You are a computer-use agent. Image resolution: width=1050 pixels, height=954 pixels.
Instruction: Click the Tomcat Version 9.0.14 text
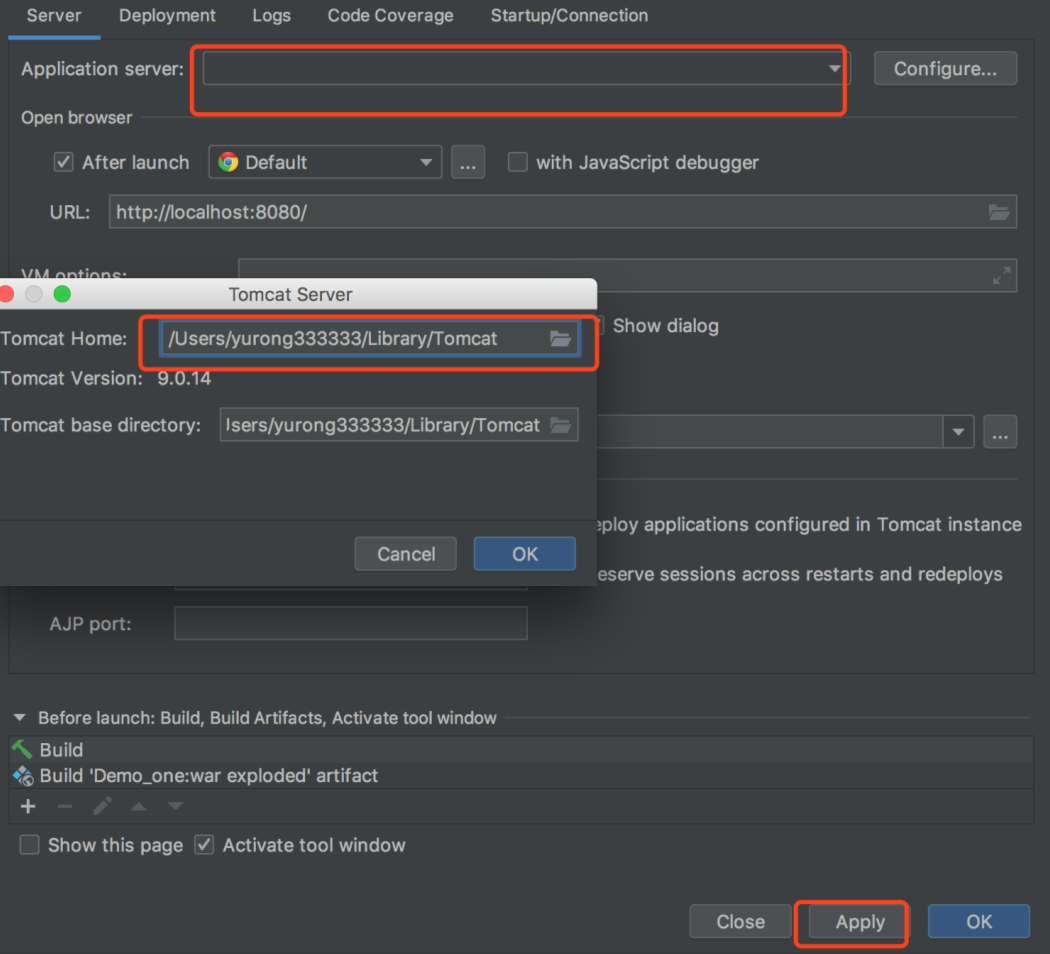pos(106,378)
